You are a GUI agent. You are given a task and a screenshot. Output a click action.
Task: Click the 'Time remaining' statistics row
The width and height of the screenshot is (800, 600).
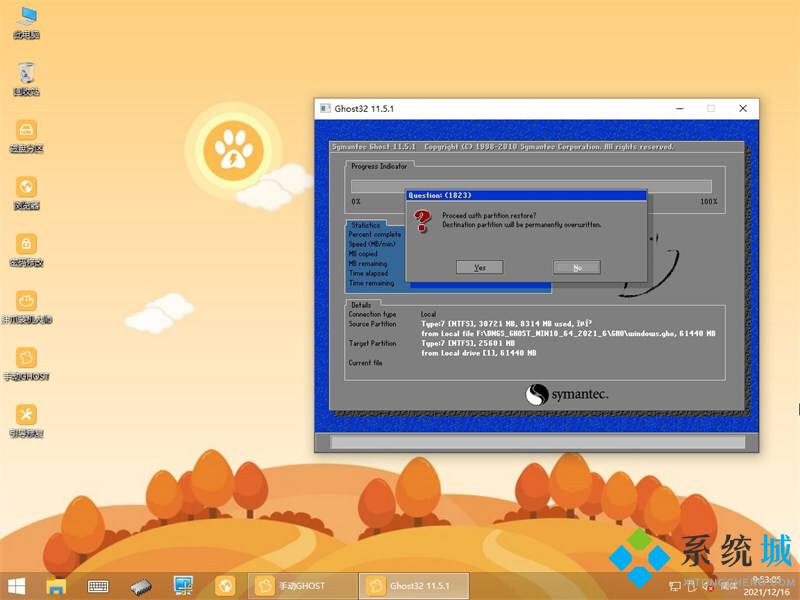371,283
